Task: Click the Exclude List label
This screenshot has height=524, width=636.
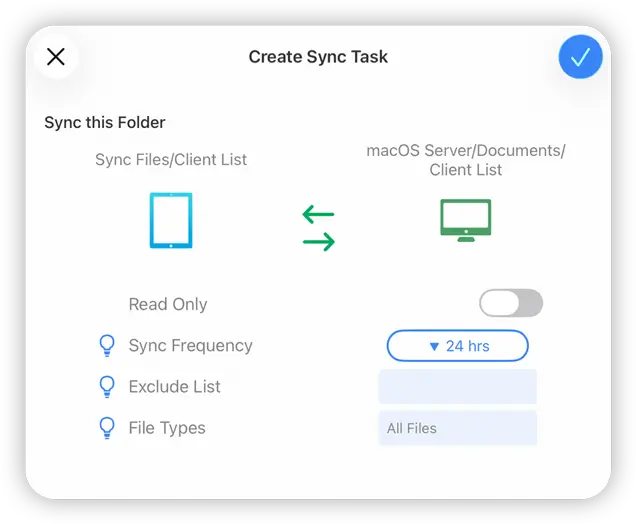Action: point(174,387)
